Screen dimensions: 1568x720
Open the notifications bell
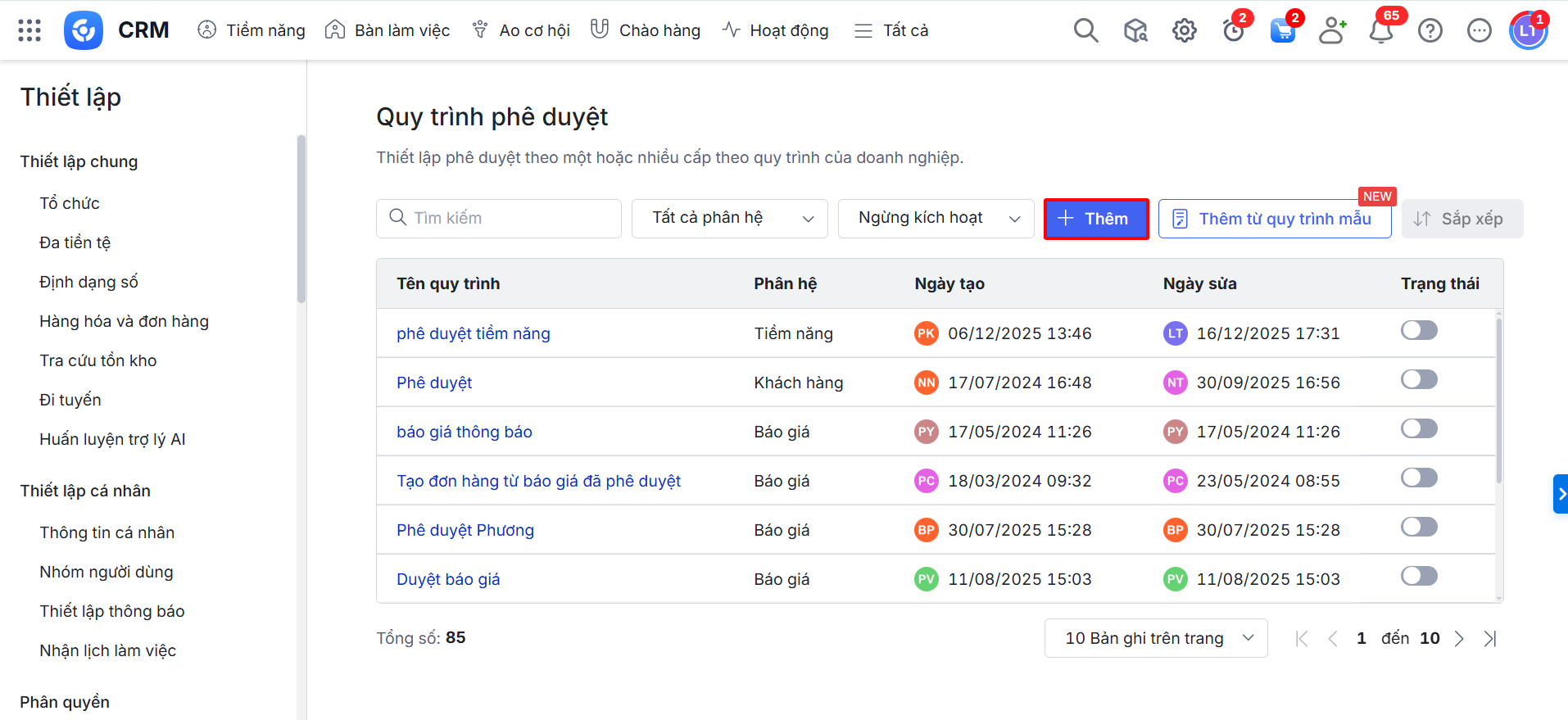(x=1381, y=31)
